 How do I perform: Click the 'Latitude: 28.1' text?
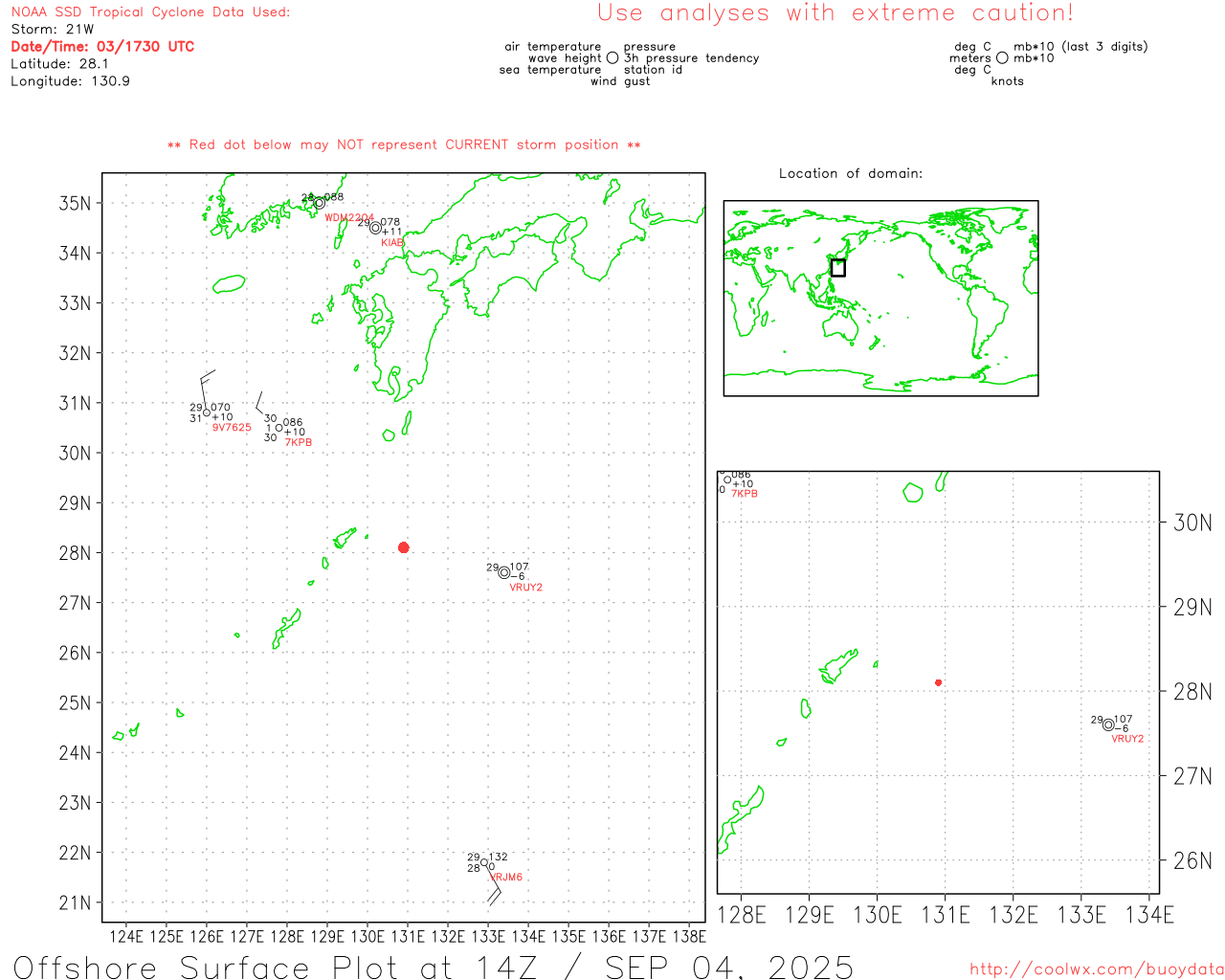tap(59, 64)
